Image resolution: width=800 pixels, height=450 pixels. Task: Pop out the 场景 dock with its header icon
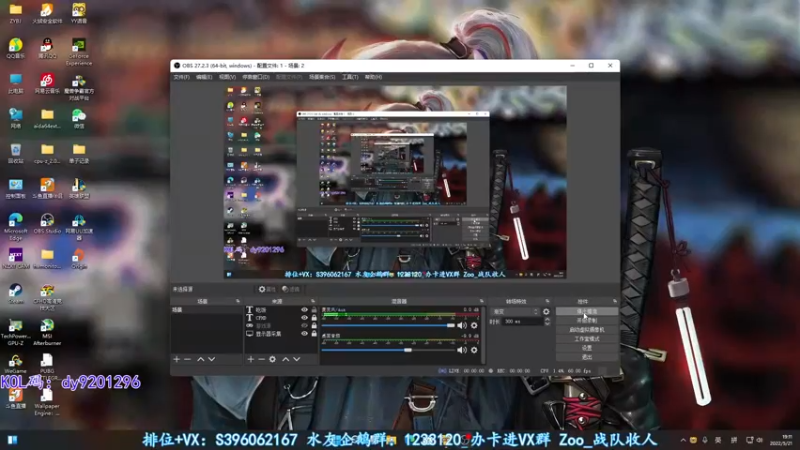point(238,302)
